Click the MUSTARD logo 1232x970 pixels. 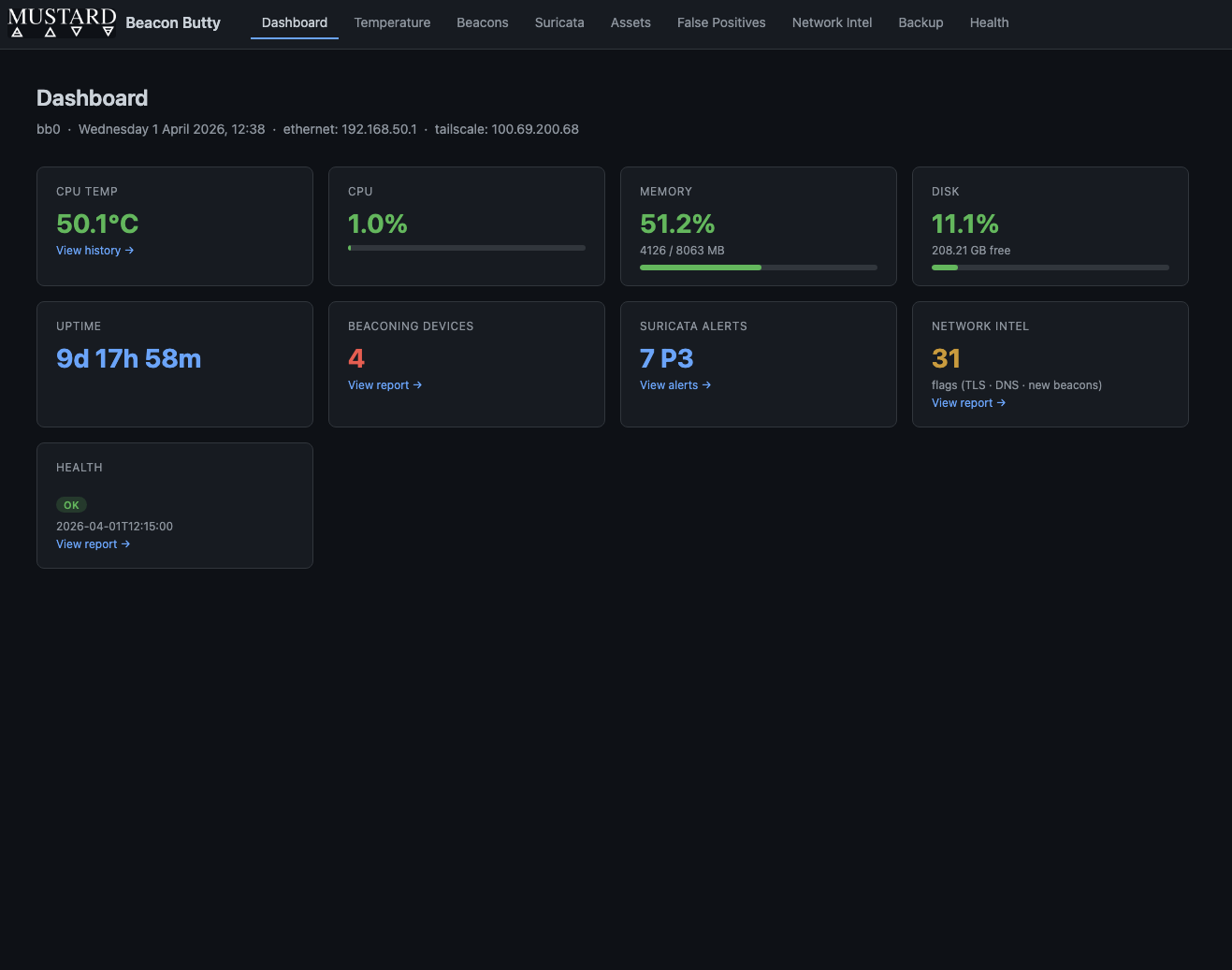point(61,22)
